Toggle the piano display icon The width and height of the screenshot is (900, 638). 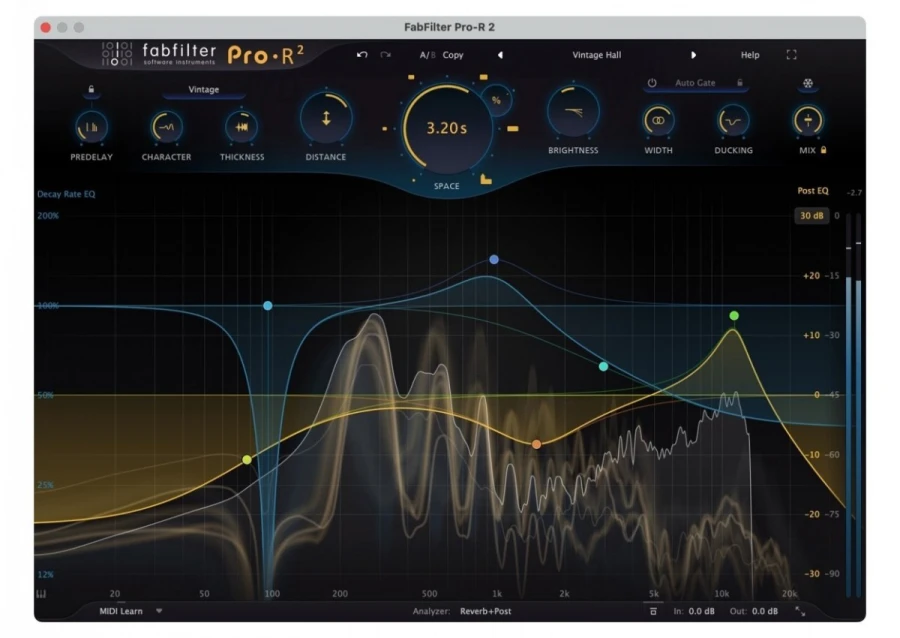tap(41, 594)
